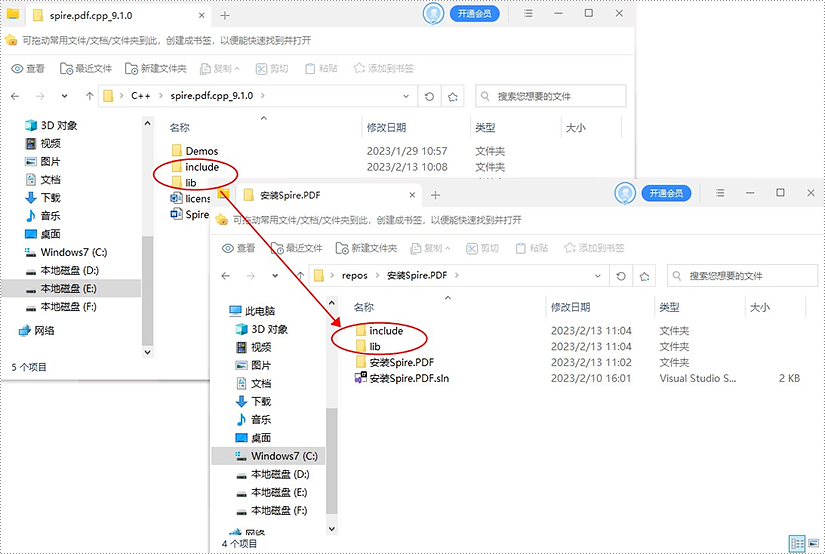
Task: Expand address bar dropdown in the spire.pdf.cpp_9.1.0 window
Action: pos(406,96)
